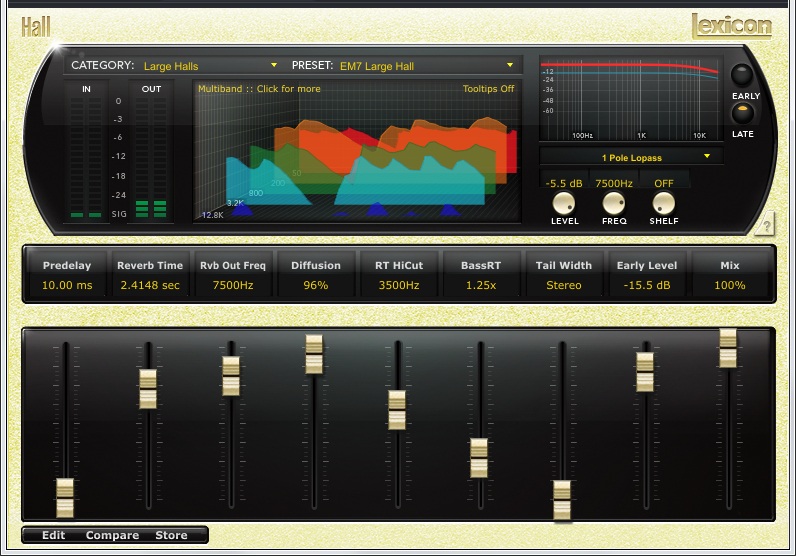Click the Tail Width fader handle
796x556 pixels.
point(562,500)
